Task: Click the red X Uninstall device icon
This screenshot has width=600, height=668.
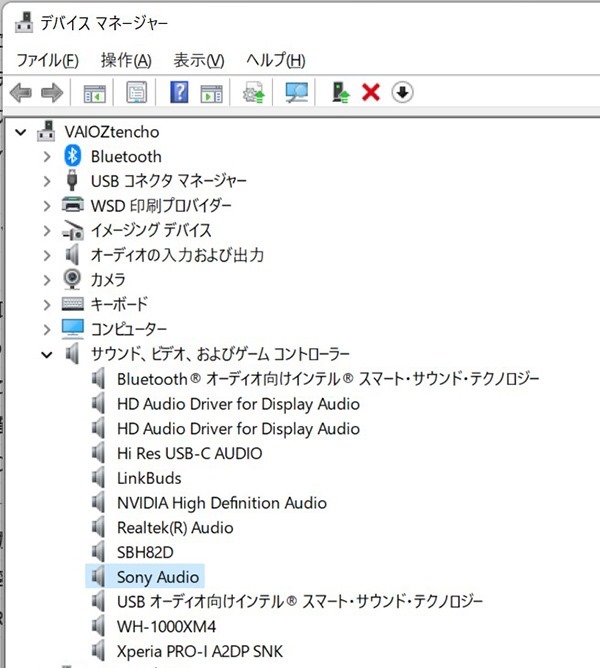Action: tap(371, 92)
